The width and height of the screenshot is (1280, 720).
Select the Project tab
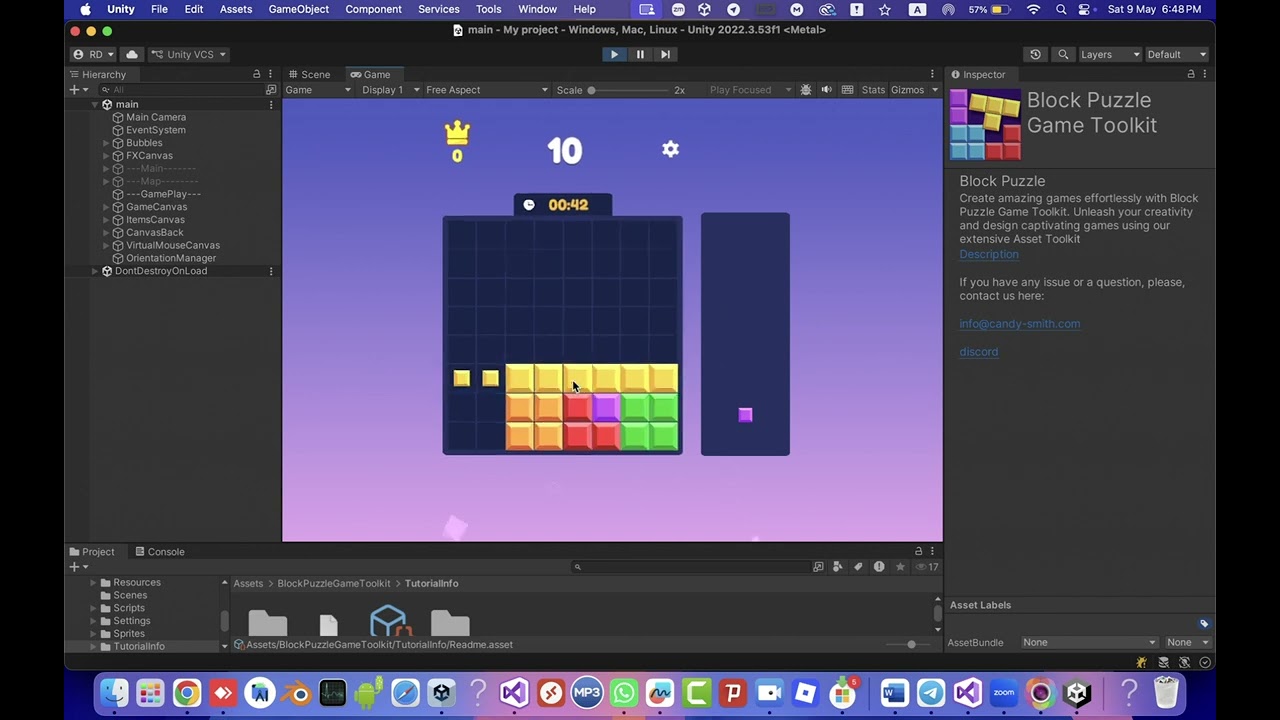point(91,552)
